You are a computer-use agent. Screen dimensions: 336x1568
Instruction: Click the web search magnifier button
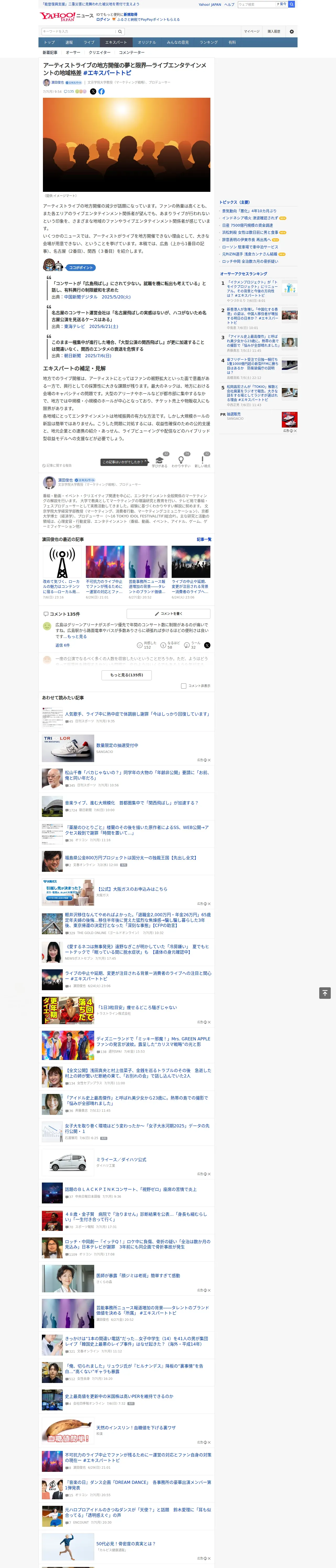click(x=292, y=4)
